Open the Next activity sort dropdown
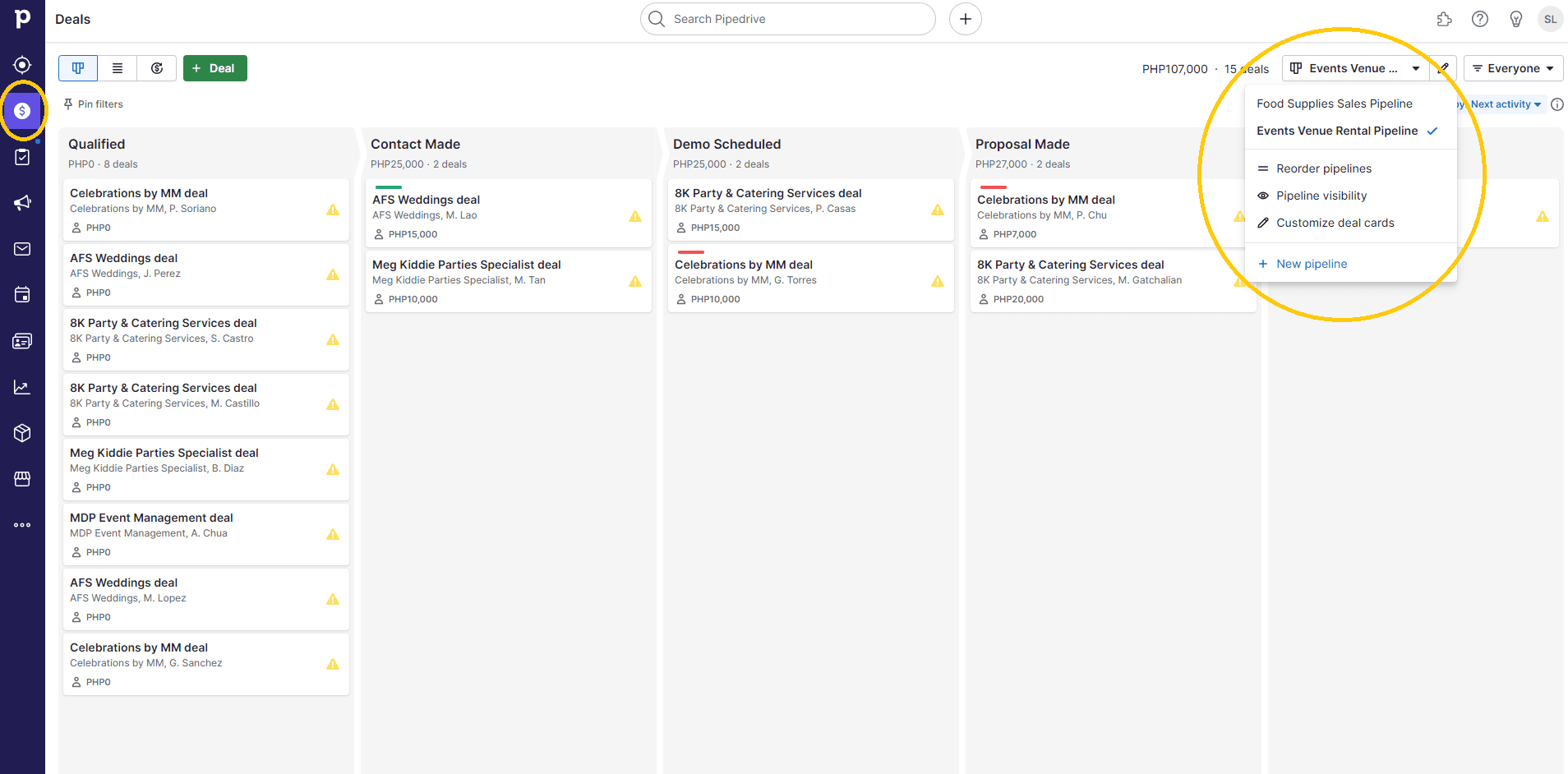The image size is (1568, 774). coord(1506,104)
